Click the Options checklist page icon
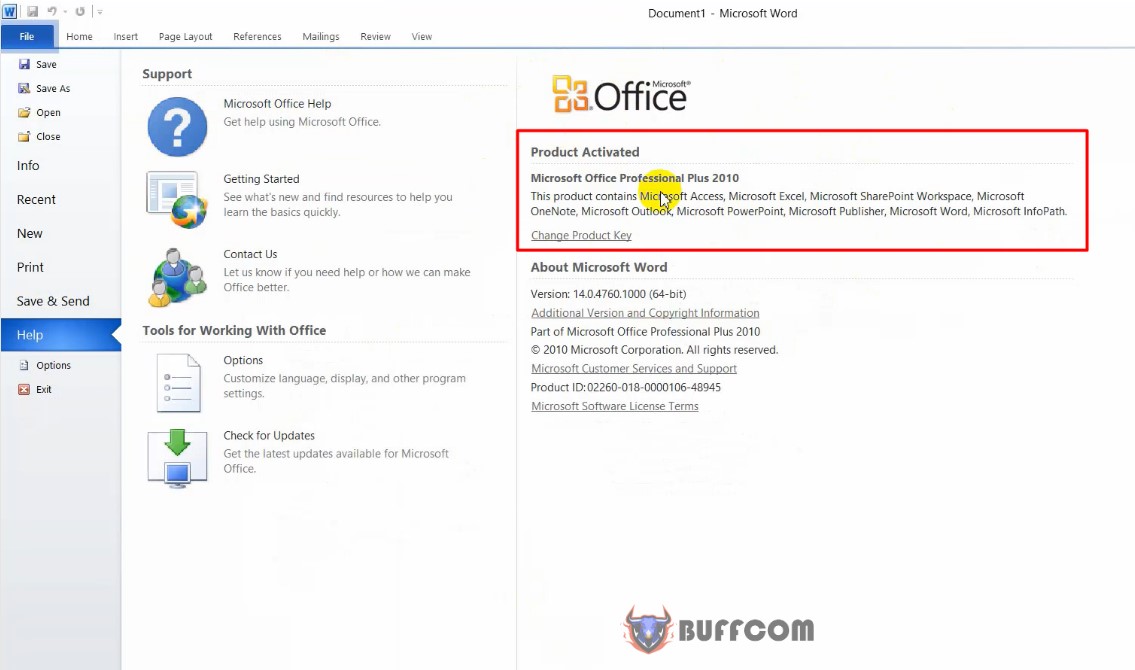The height and width of the screenshot is (670, 1135). (178, 383)
